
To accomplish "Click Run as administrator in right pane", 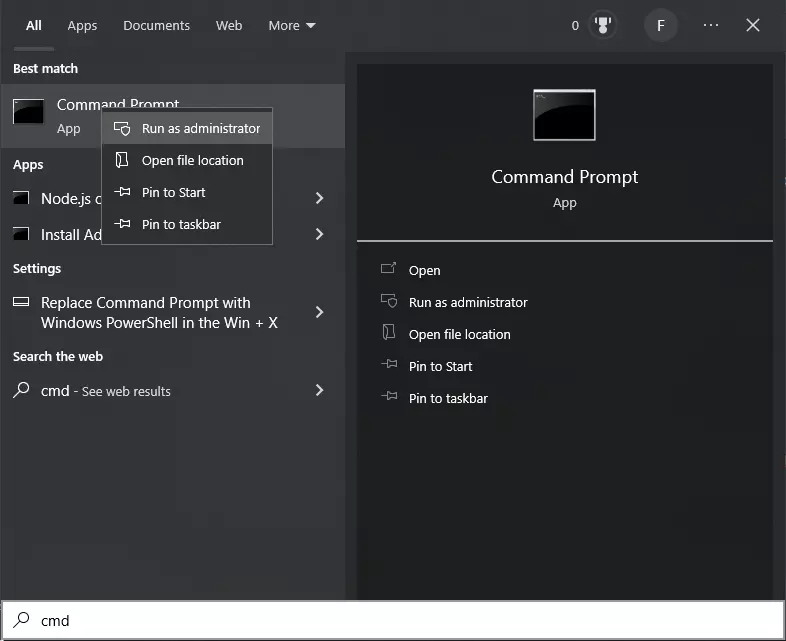I will 468,303.
